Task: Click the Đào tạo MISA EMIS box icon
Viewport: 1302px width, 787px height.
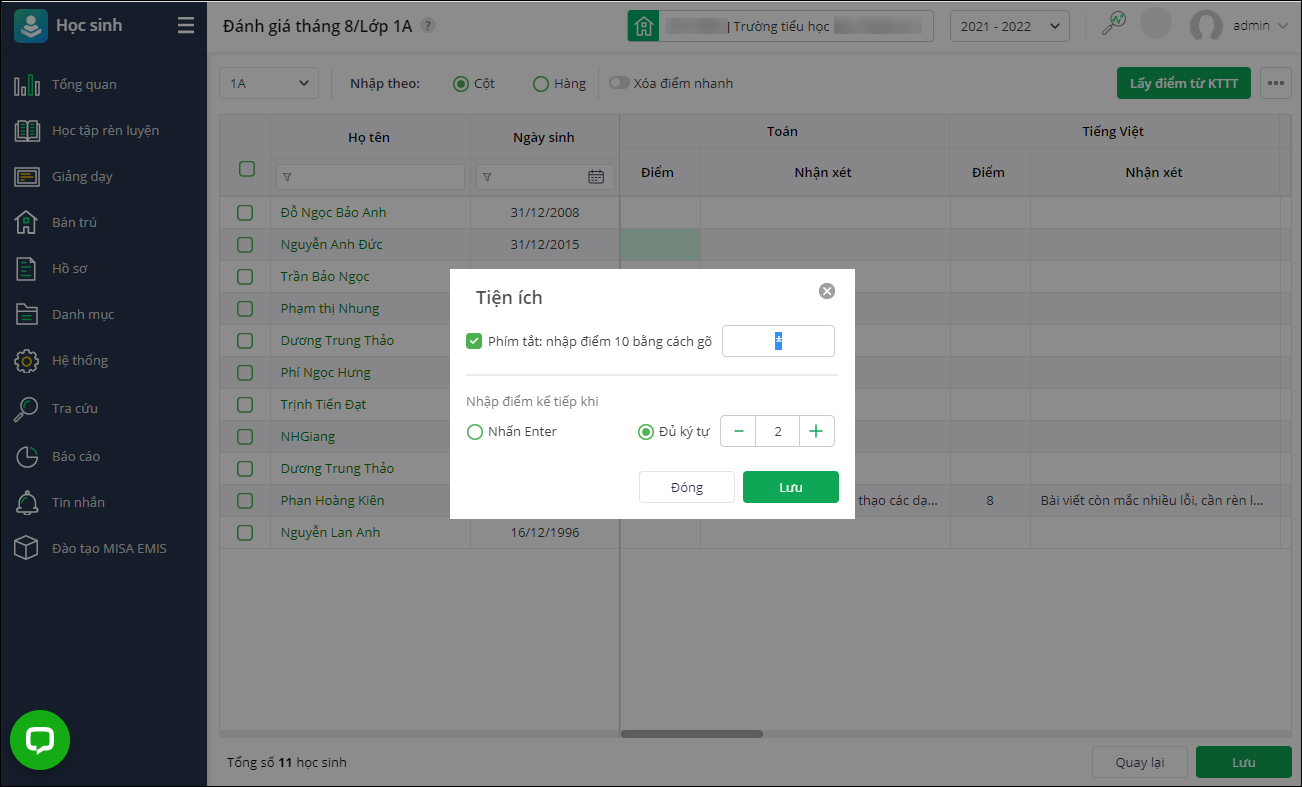Action: tap(27, 549)
